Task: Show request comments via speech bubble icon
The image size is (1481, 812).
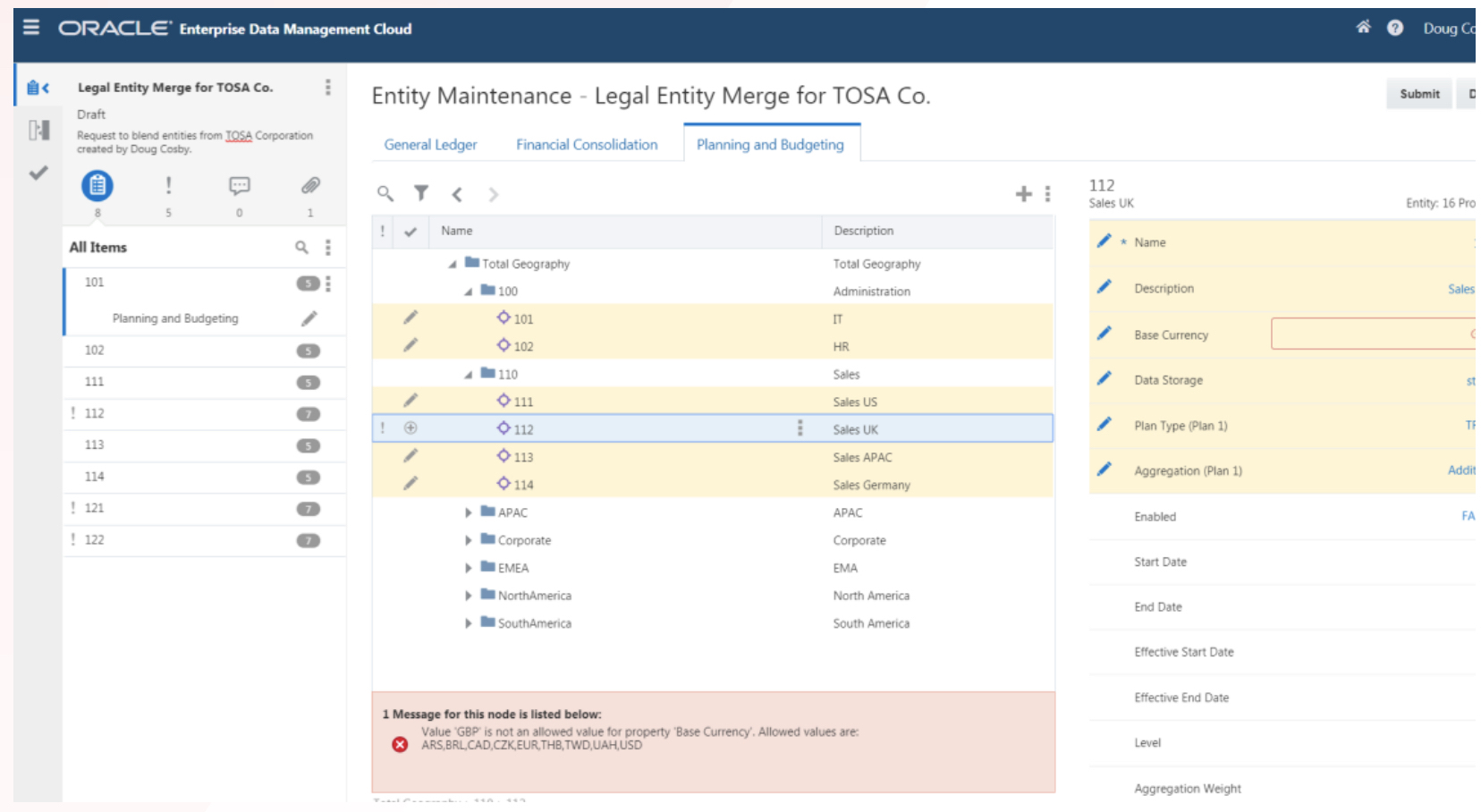Action: click(239, 186)
